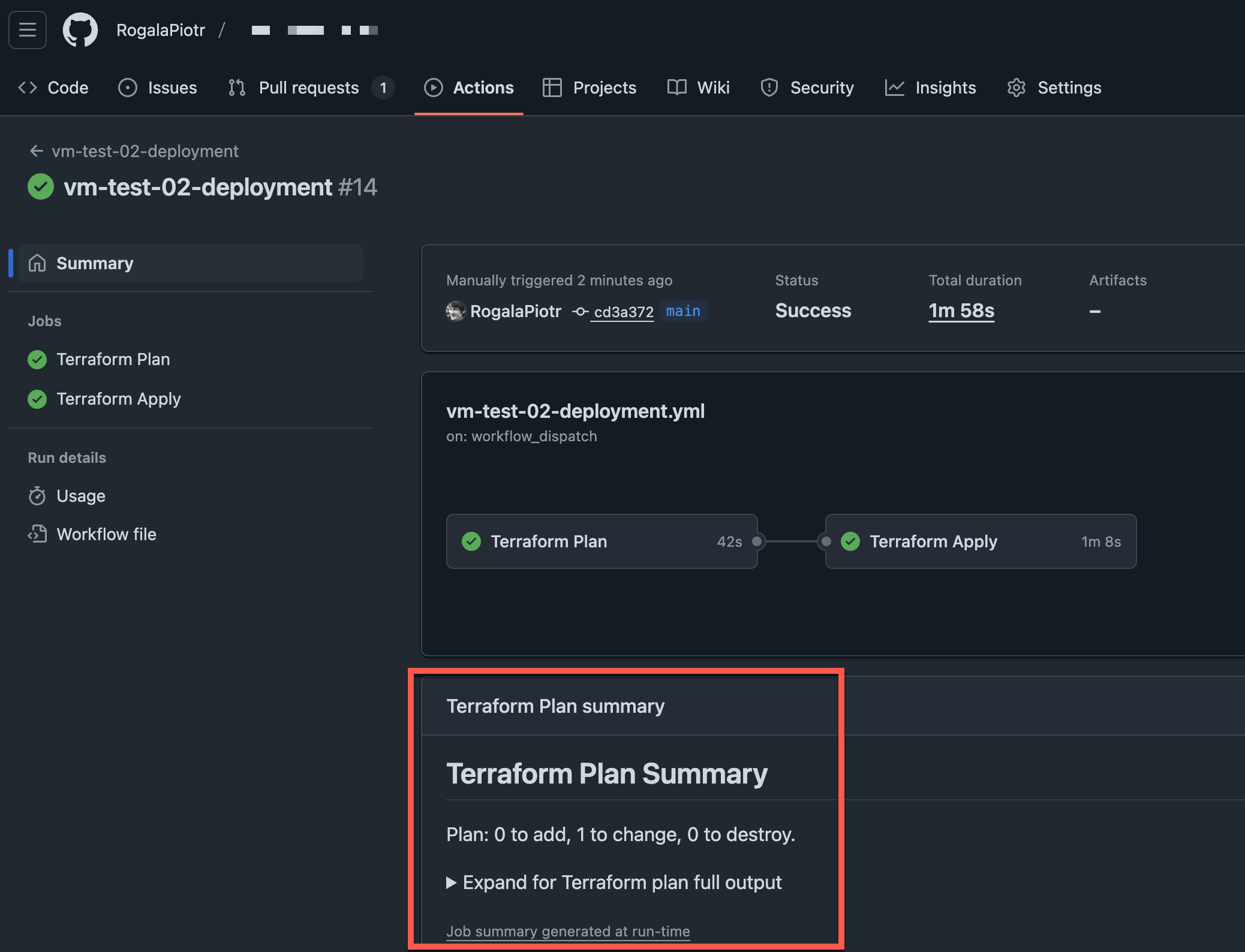Open the redacted repository name link

point(315,30)
